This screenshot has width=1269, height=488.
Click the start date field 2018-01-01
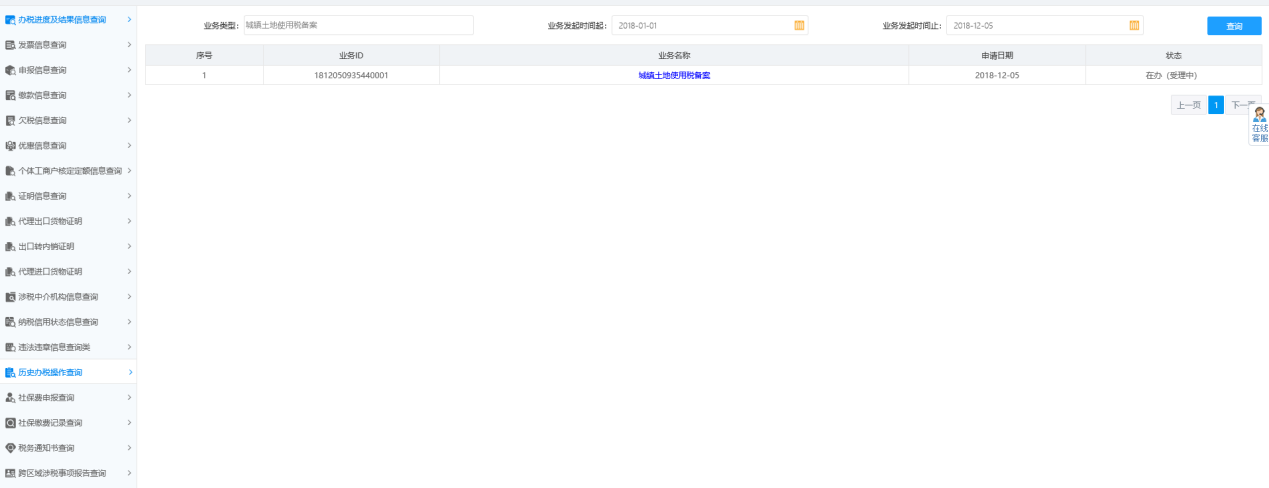pos(710,25)
